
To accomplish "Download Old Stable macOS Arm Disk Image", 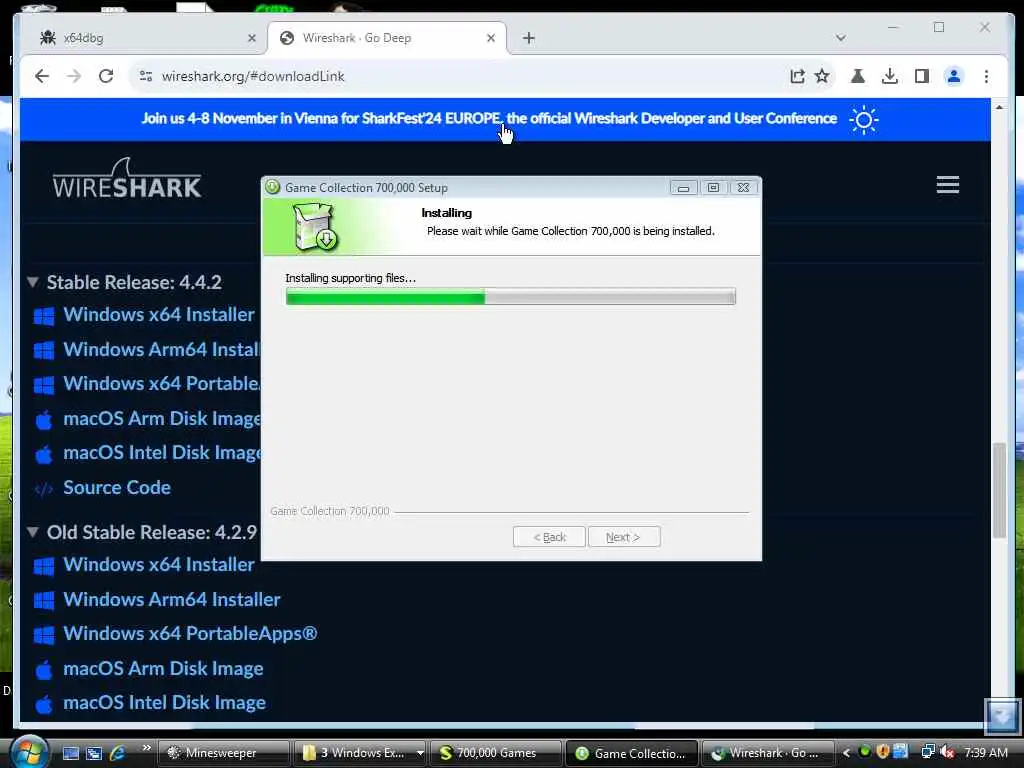I will (163, 668).
